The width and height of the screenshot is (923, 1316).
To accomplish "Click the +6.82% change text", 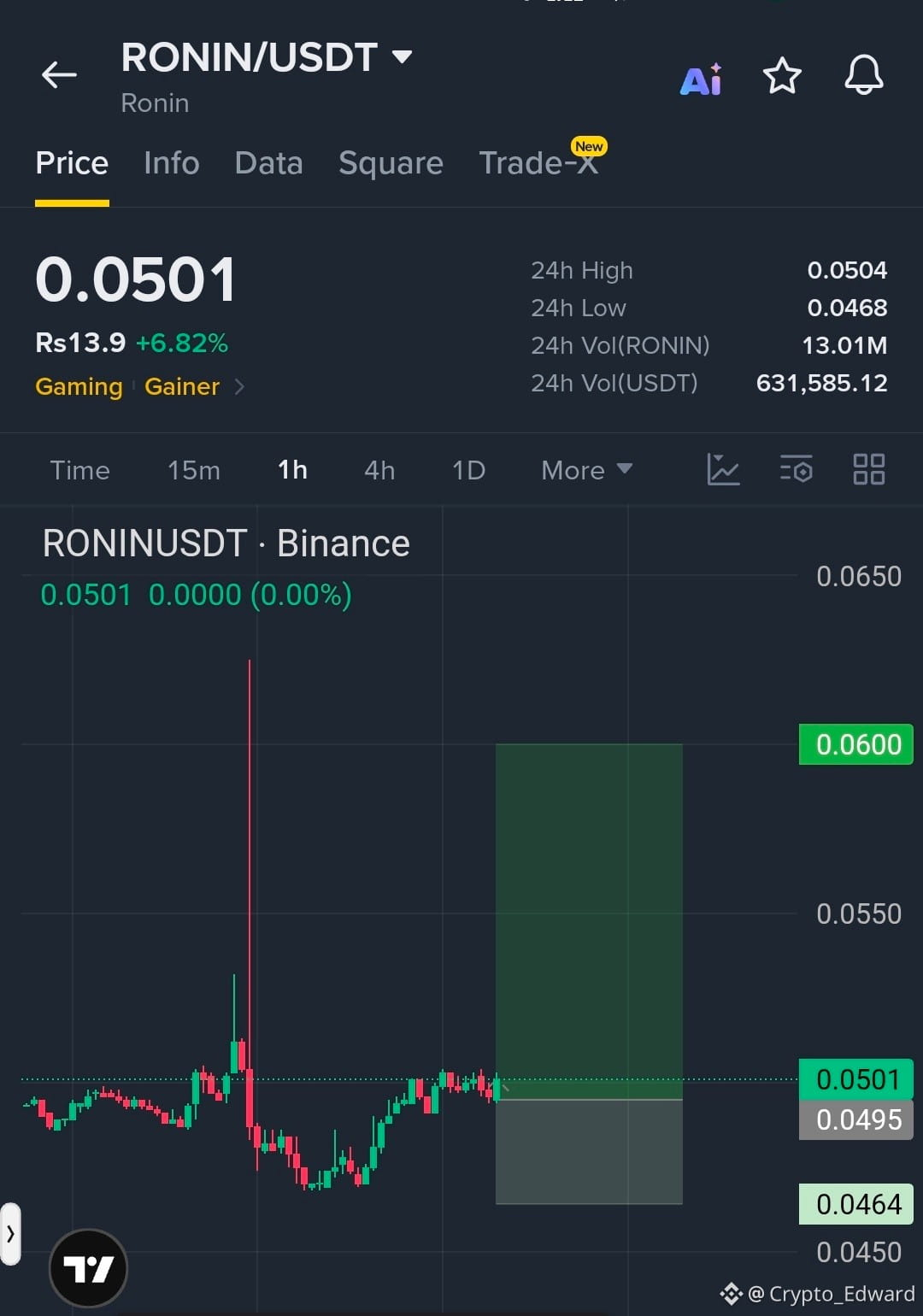I will [182, 344].
